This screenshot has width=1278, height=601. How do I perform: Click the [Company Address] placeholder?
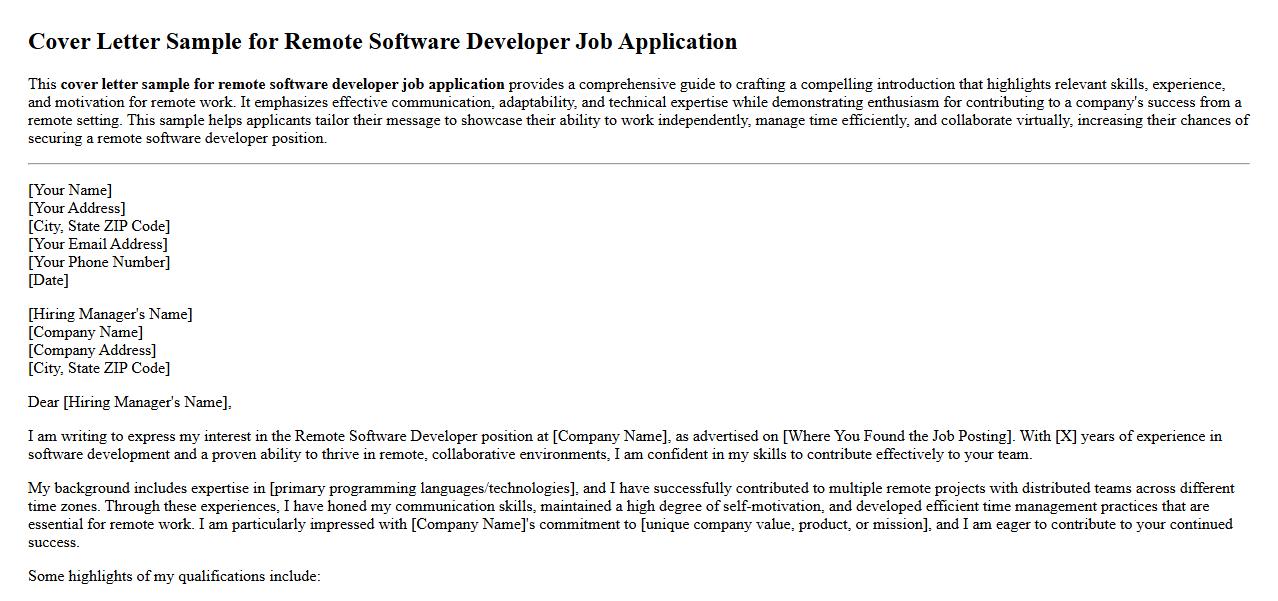coord(92,350)
